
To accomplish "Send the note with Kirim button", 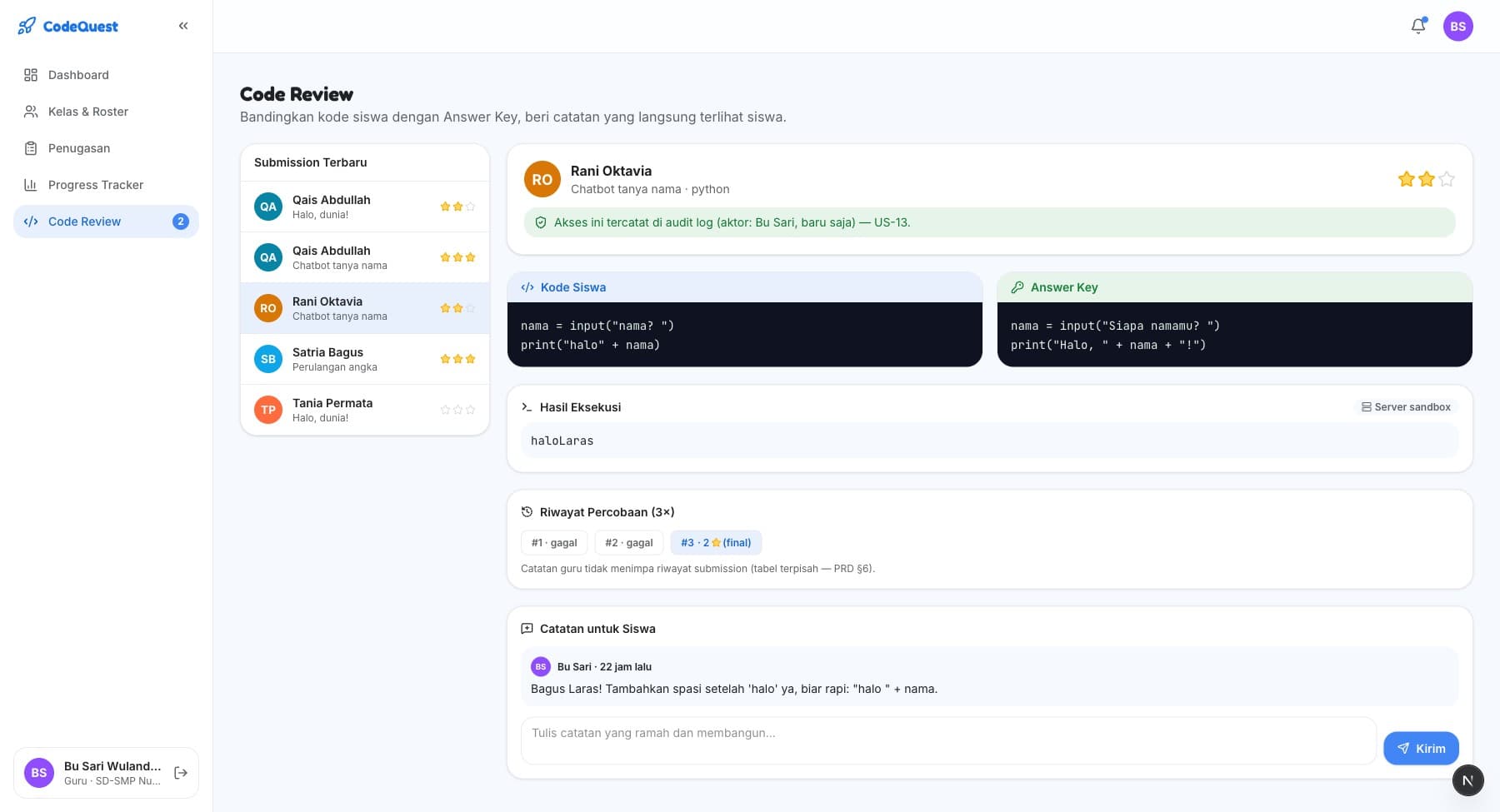I will pos(1421,749).
